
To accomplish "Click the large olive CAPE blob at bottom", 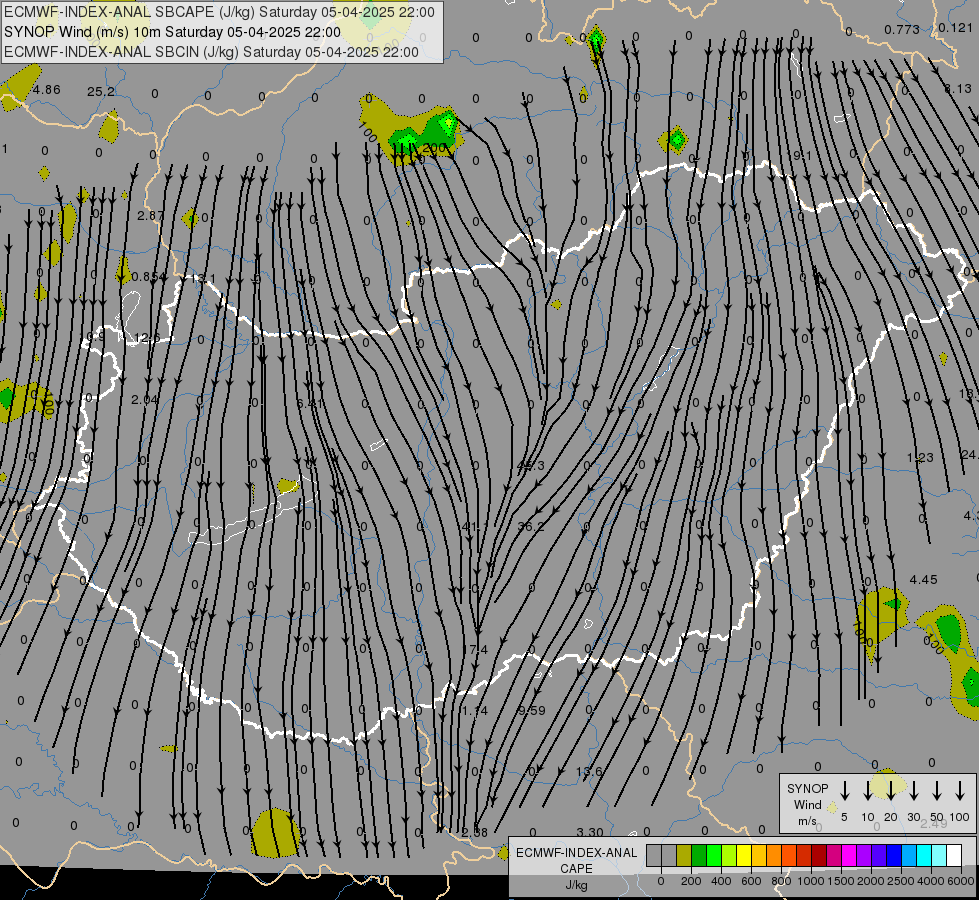I will click(x=275, y=833).
